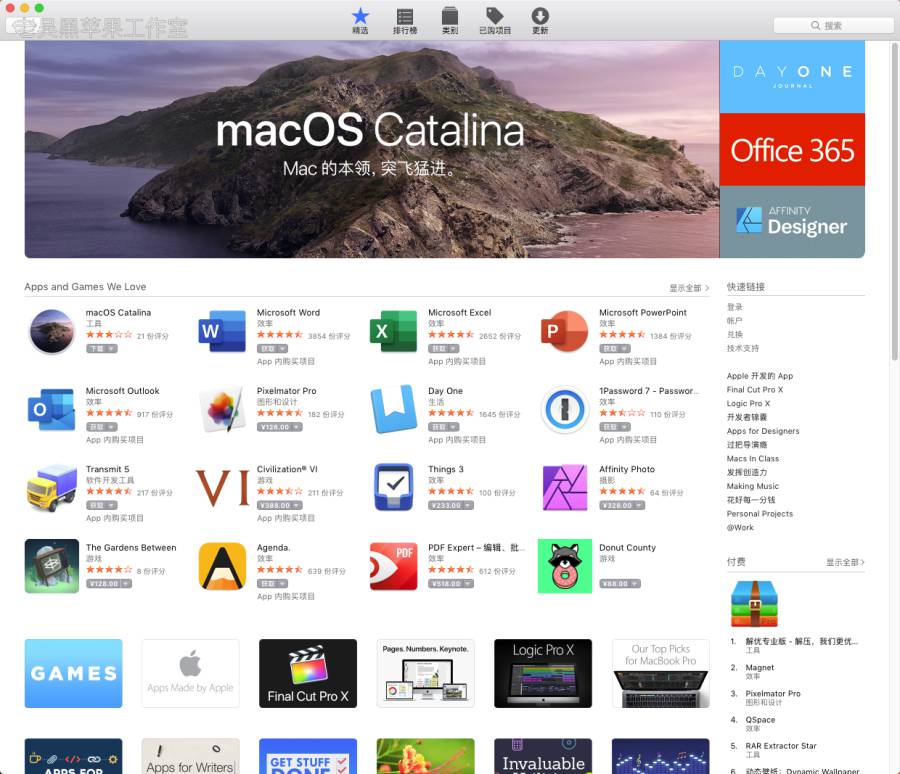Show all paid apps in sidebar
900x774 pixels.
(845, 562)
